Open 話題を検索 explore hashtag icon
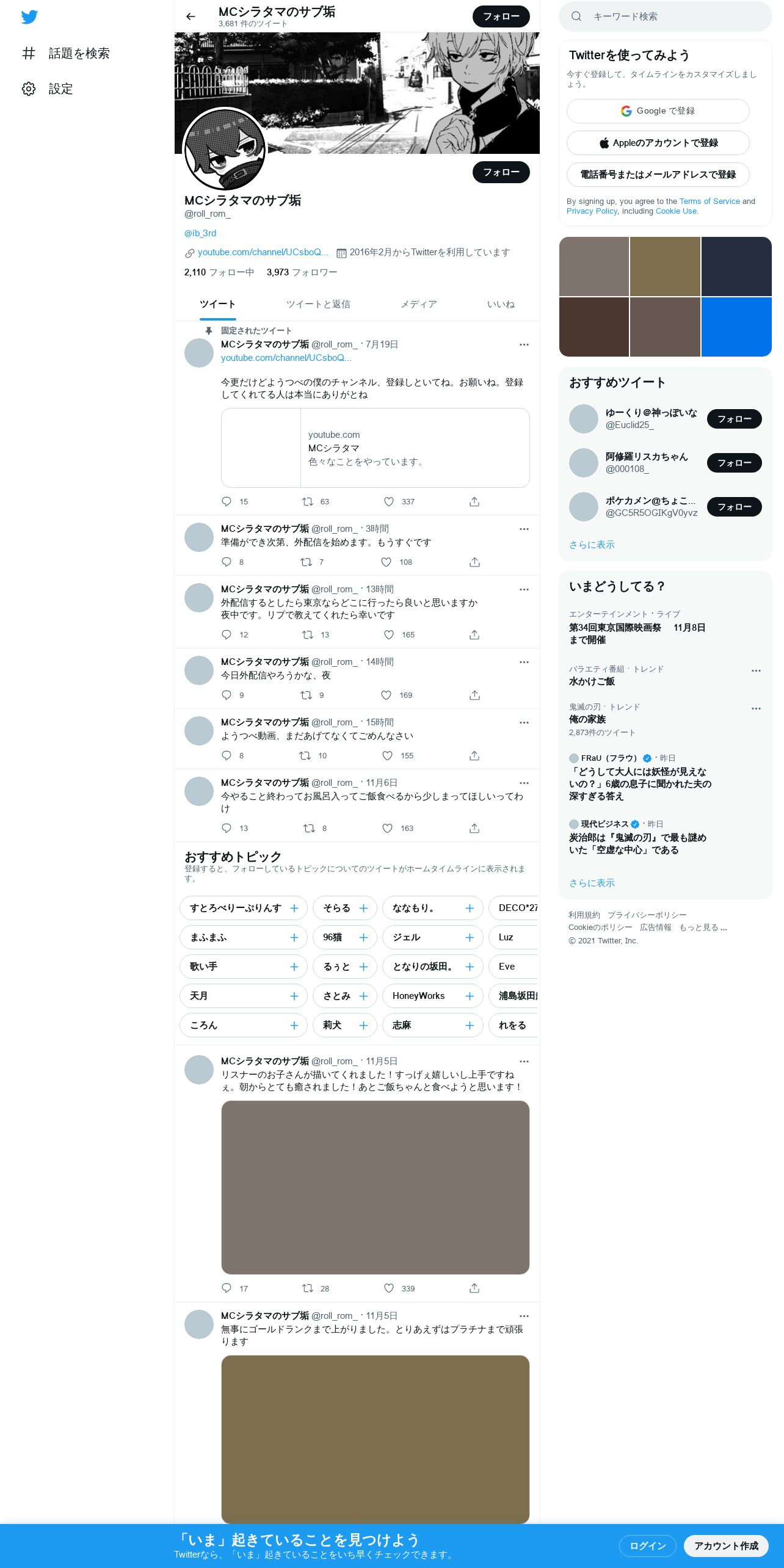Image resolution: width=784 pixels, height=1568 pixels. [29, 53]
